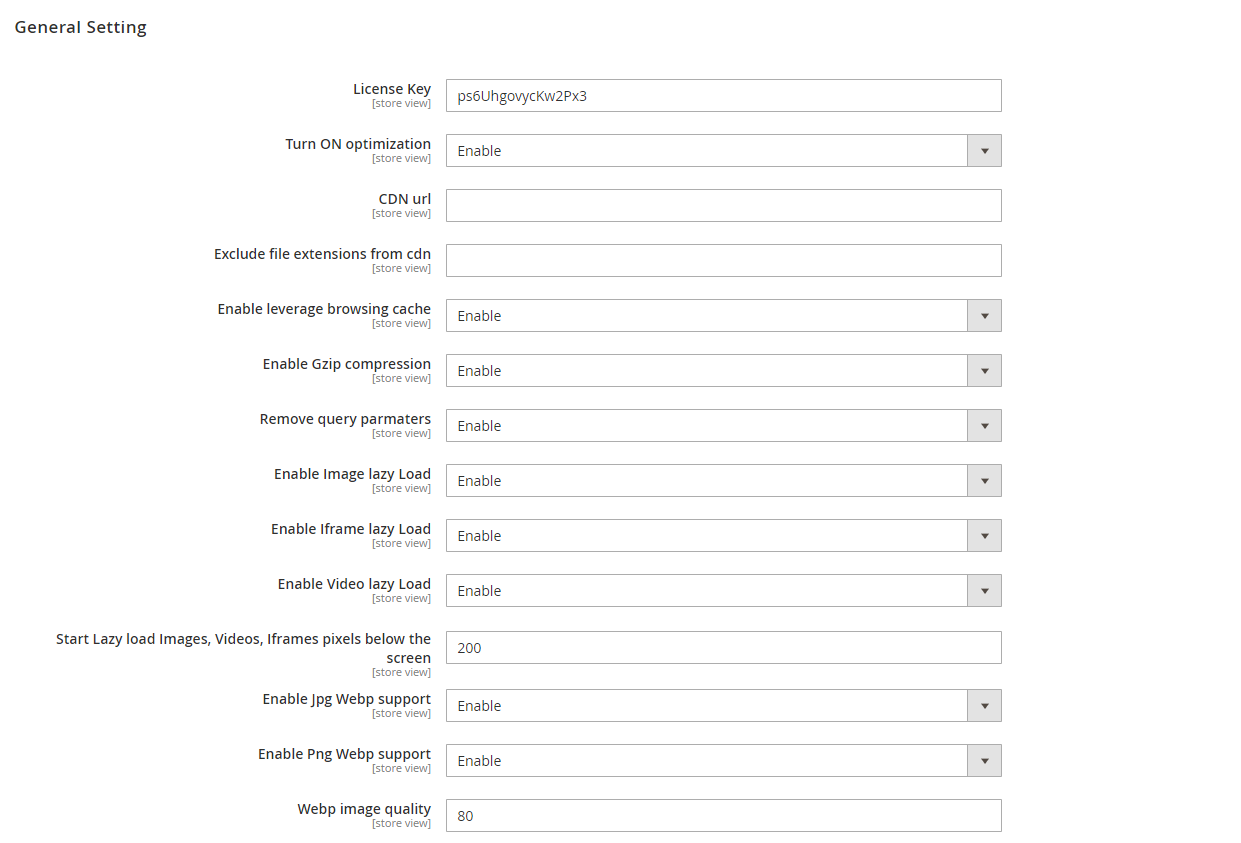The image size is (1241, 843).
Task: Focus the Exclude file extensions from cdn field
Action: click(x=722, y=261)
